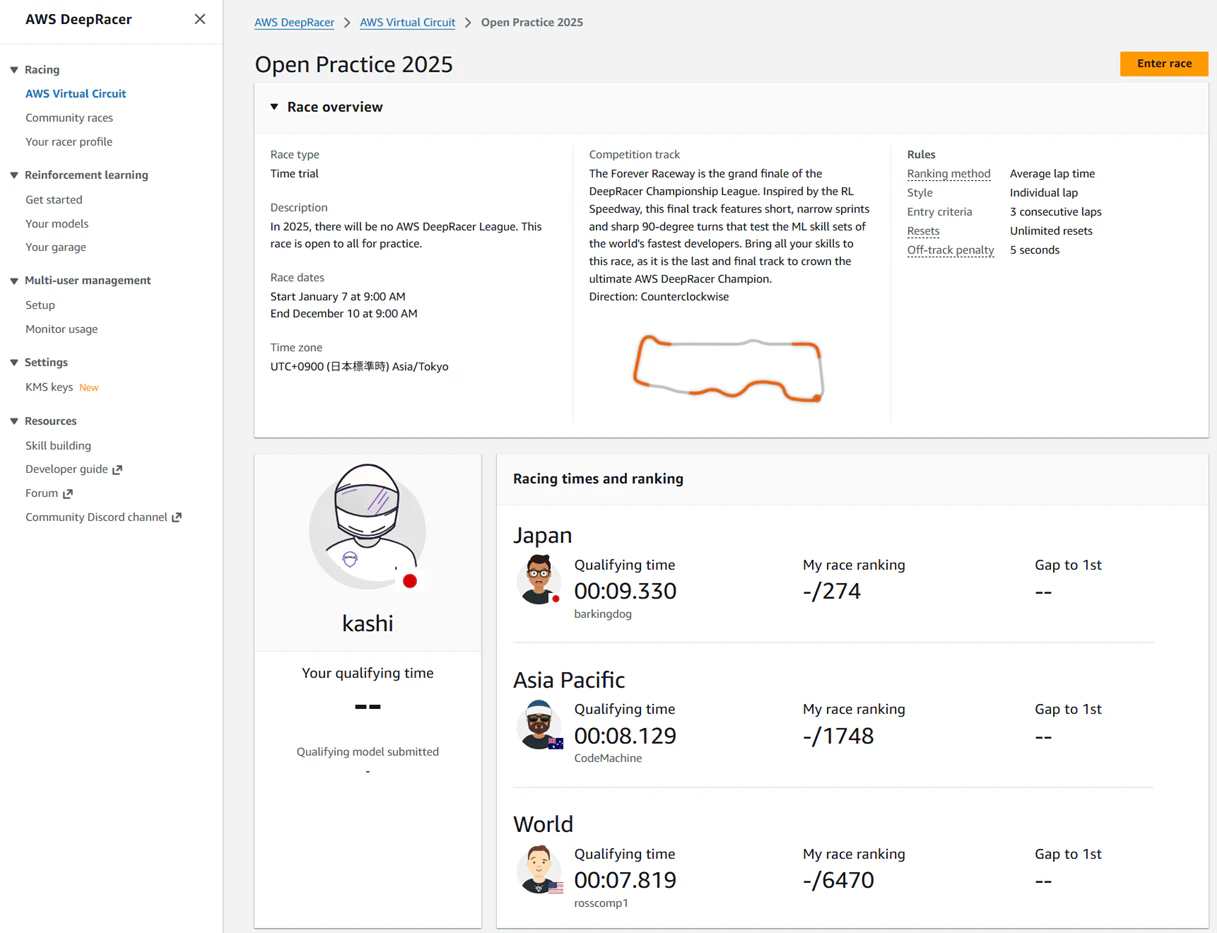Open KMS keys settings
The width and height of the screenshot is (1217, 933).
[x=49, y=387]
